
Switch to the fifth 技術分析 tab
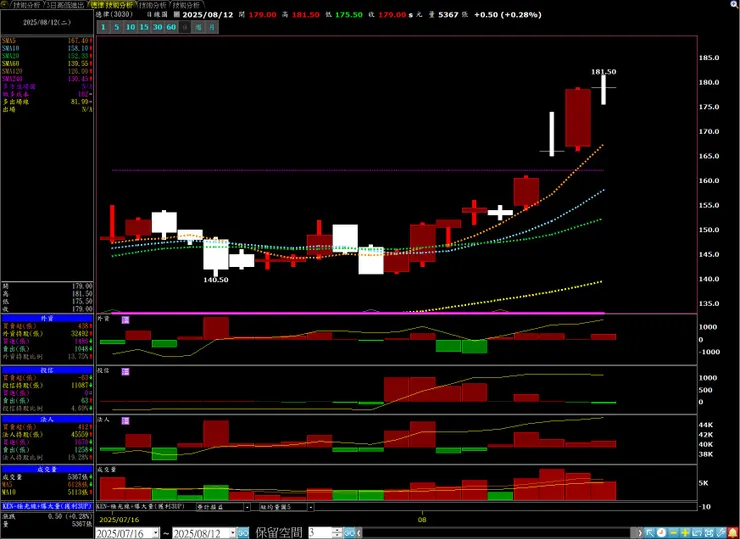click(186, 5)
